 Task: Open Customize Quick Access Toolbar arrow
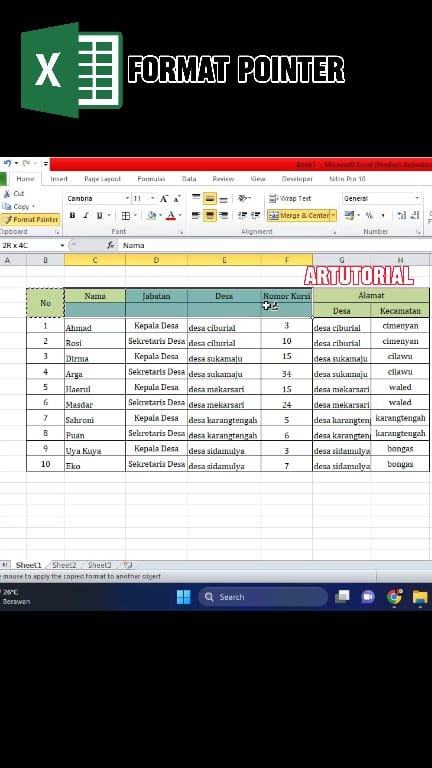click(x=45, y=164)
